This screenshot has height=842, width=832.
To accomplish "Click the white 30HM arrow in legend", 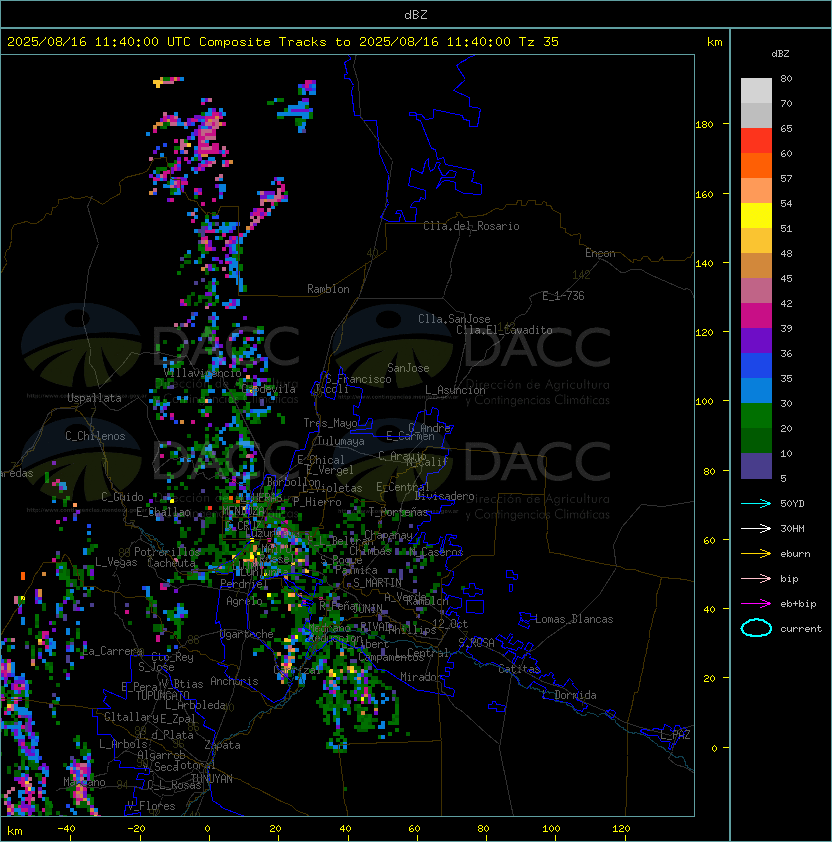I will coord(756,528).
